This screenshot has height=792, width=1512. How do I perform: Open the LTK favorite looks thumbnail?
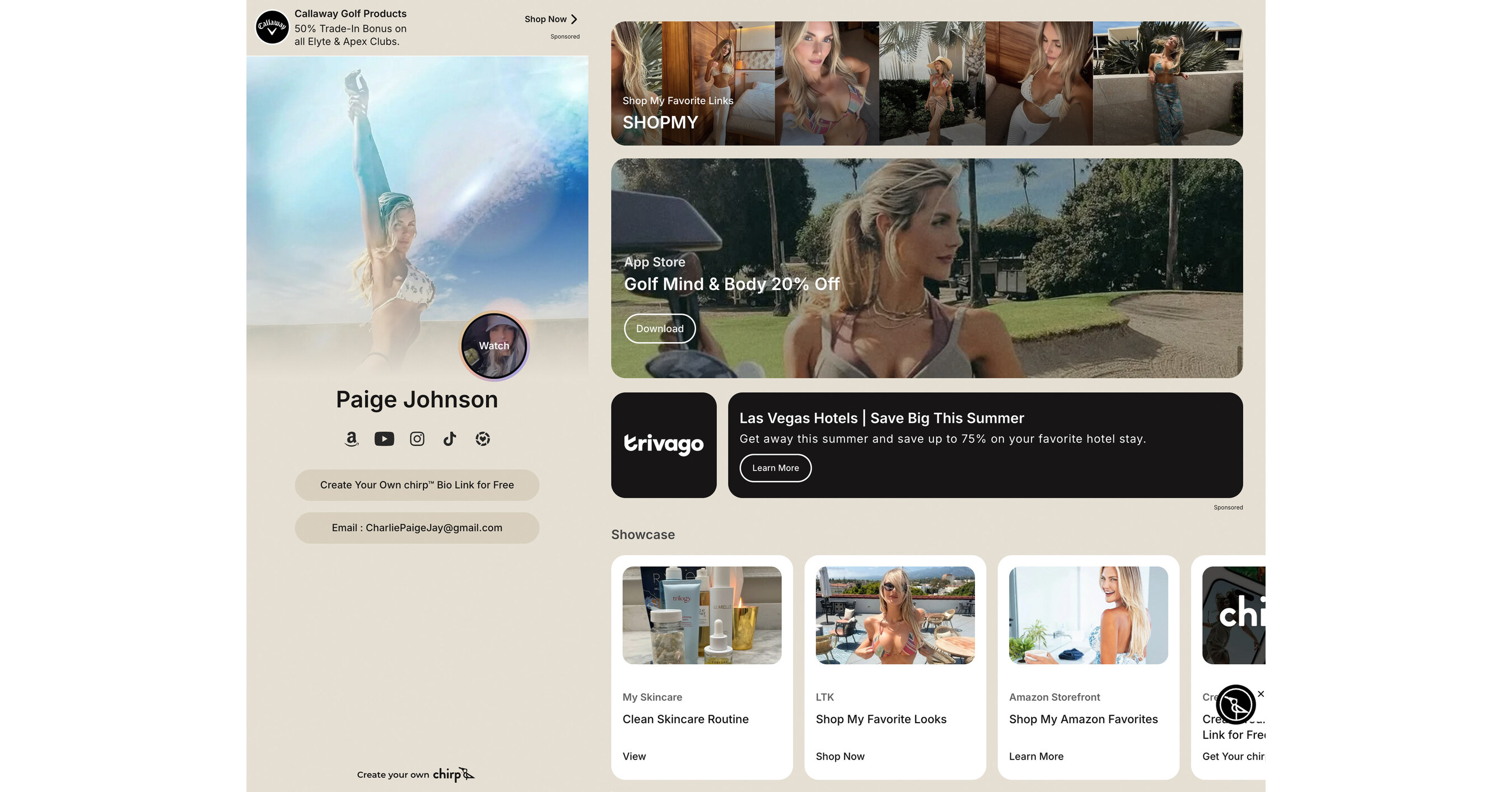click(895, 615)
